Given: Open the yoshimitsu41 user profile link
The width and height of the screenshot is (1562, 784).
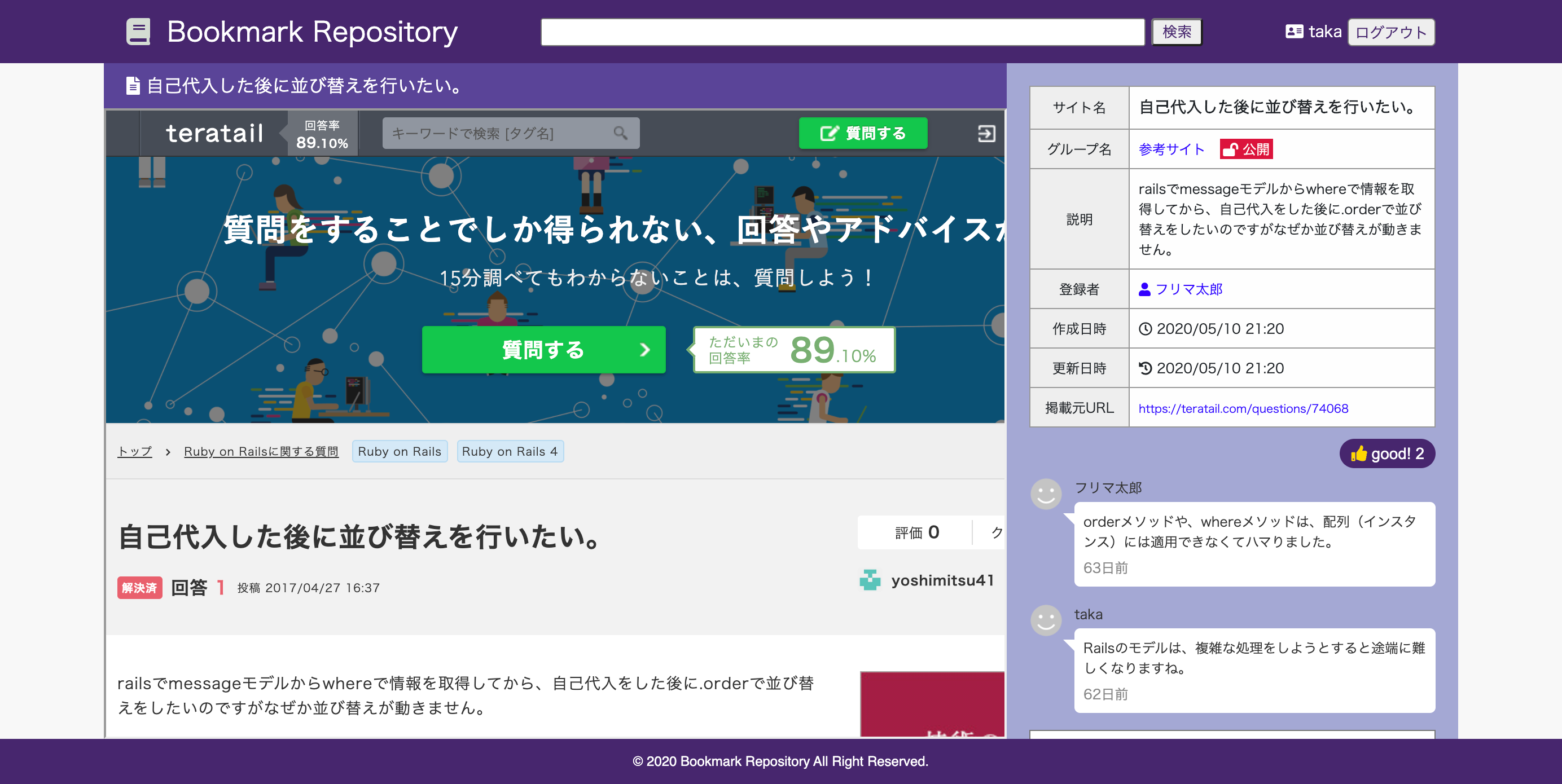Looking at the screenshot, I should tap(942, 580).
